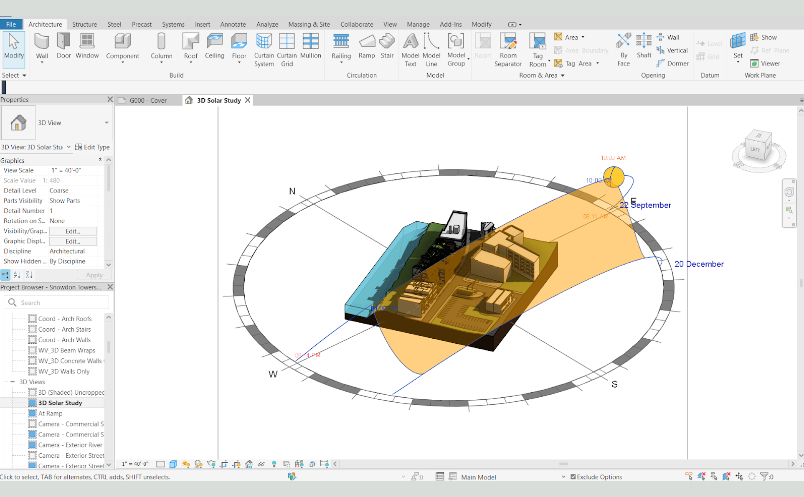Image resolution: width=804 pixels, height=497 pixels.
Task: Click the Edit Type button
Action: pos(92,147)
